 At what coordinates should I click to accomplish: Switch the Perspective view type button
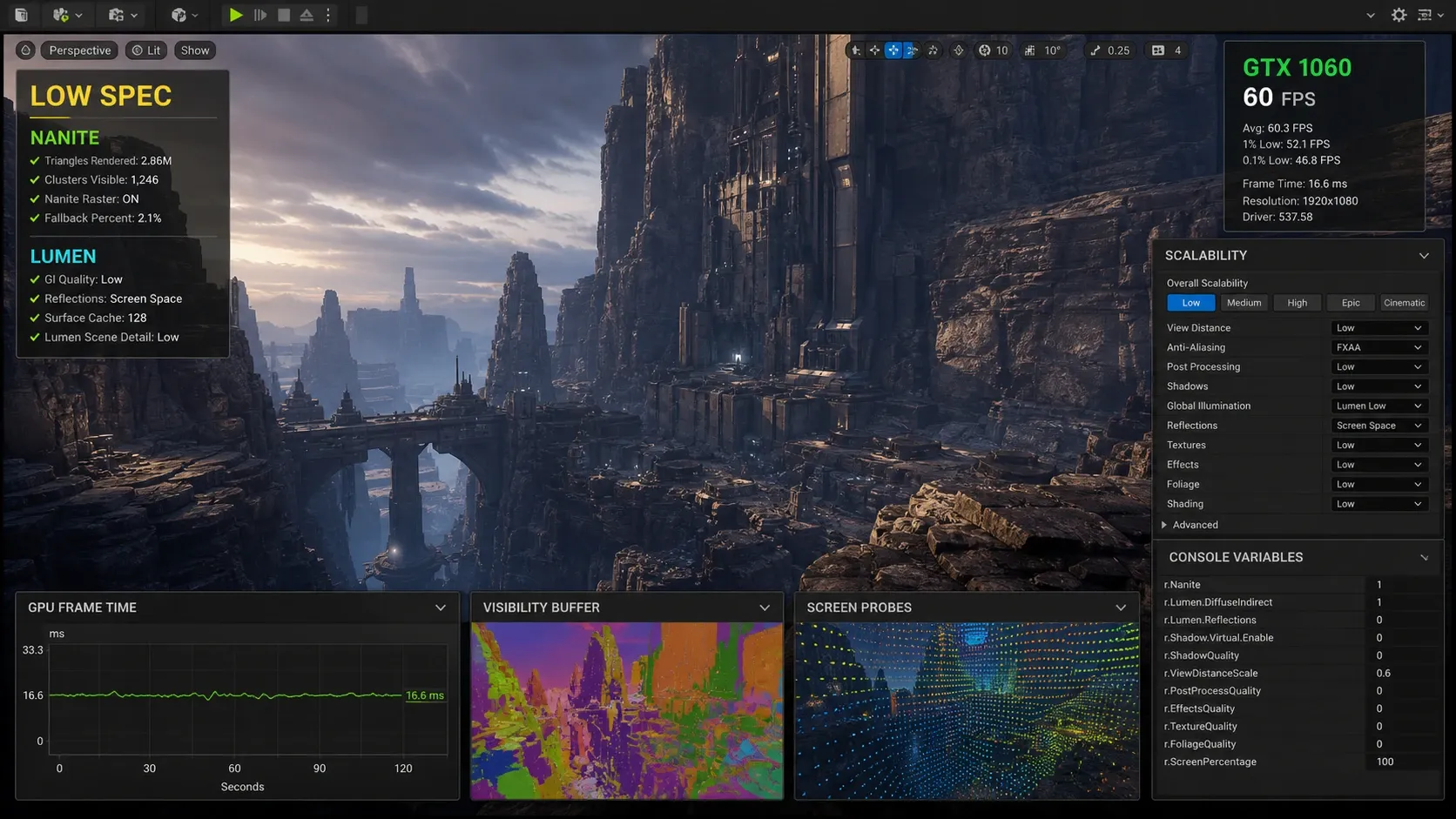pyautogui.click(x=80, y=50)
